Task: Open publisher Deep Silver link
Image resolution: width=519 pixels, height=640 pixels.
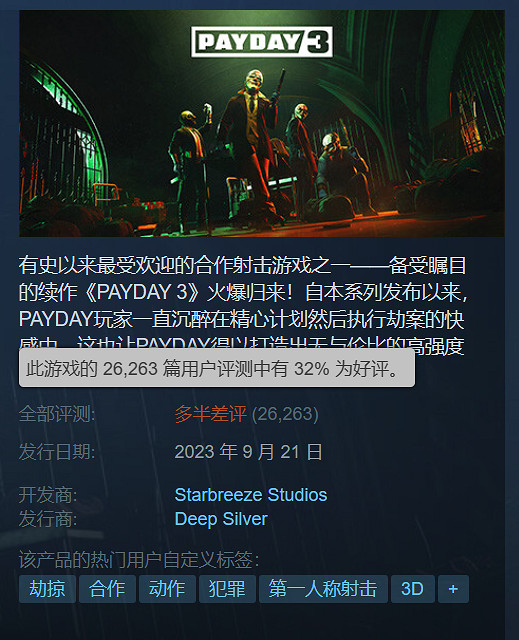Action: coord(221,519)
